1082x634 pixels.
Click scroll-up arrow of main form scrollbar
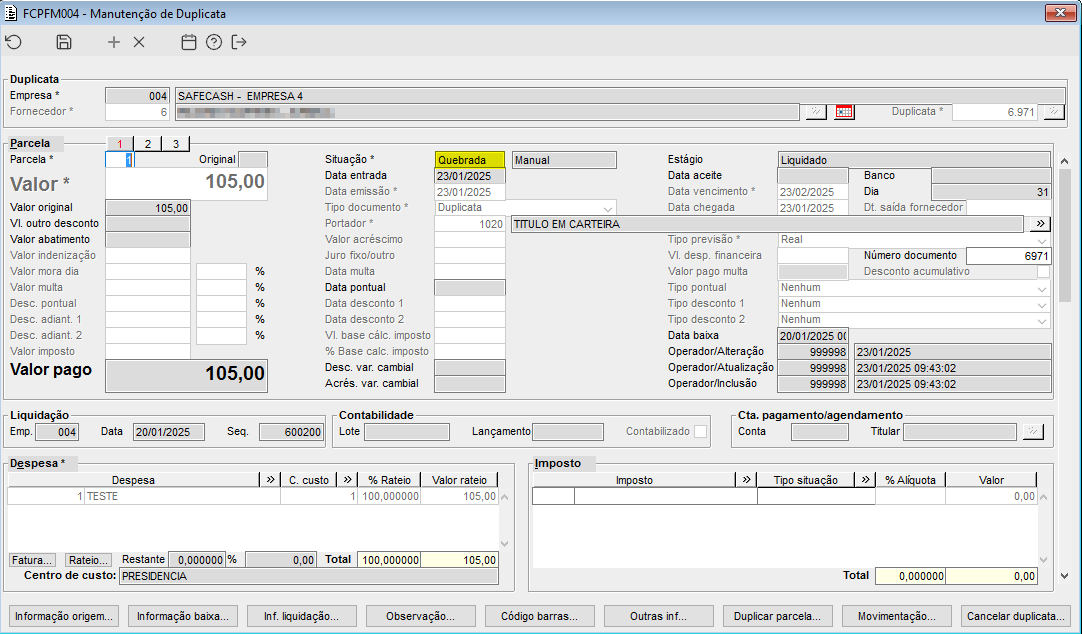[1064, 161]
